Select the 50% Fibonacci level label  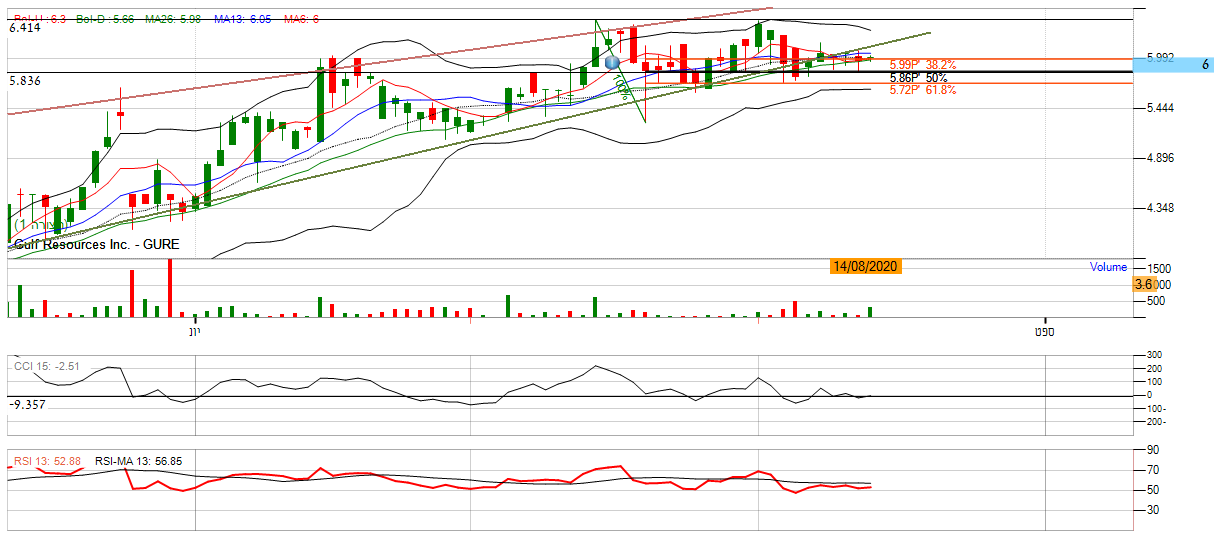(x=918, y=77)
